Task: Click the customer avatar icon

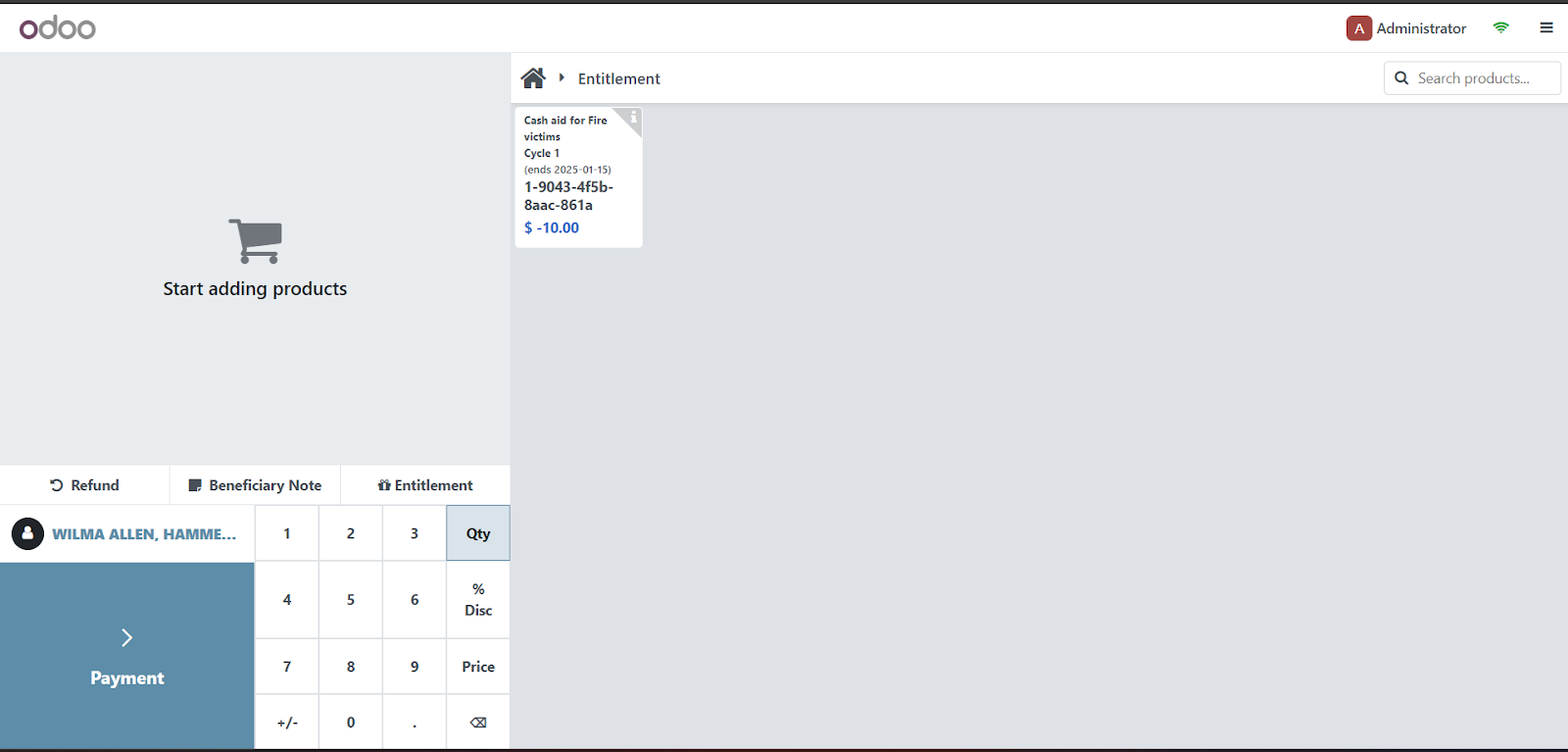Action: click(x=27, y=533)
